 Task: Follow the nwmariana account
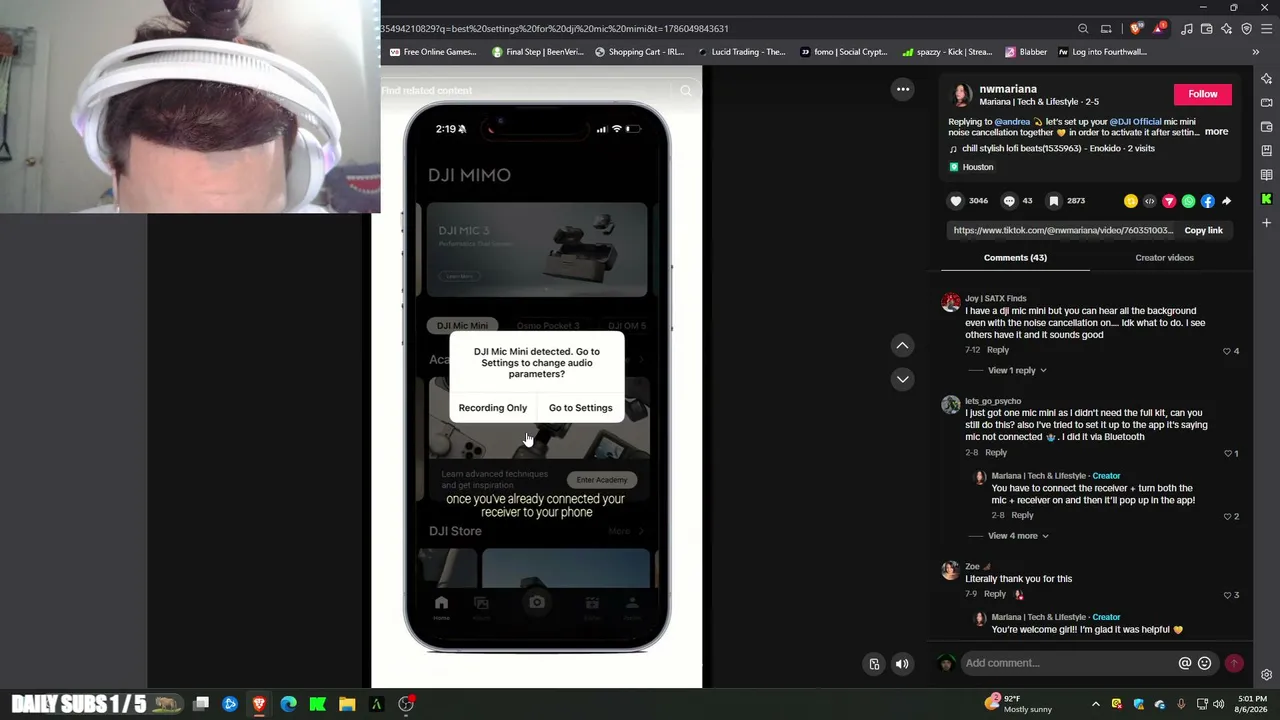tap(1202, 94)
